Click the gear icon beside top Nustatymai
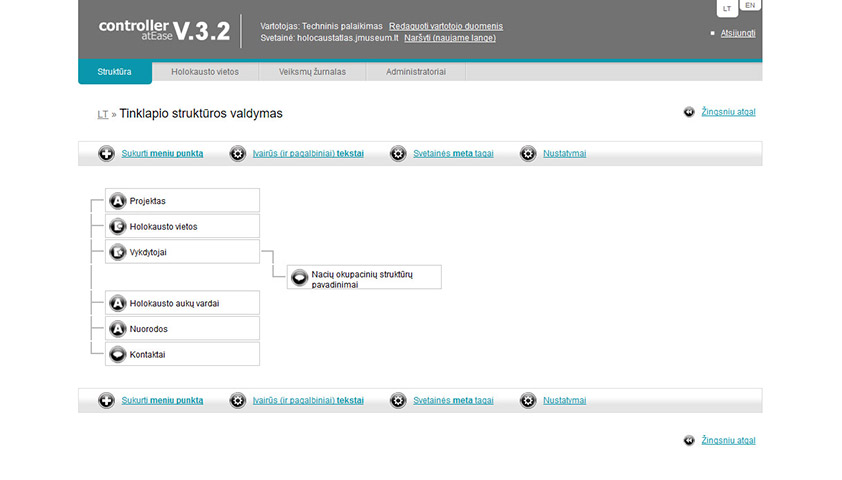 (528, 154)
